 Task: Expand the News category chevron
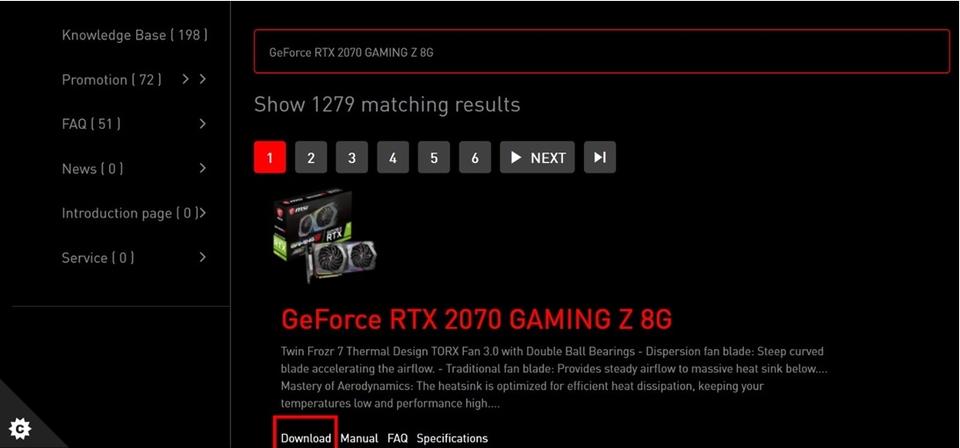(203, 168)
